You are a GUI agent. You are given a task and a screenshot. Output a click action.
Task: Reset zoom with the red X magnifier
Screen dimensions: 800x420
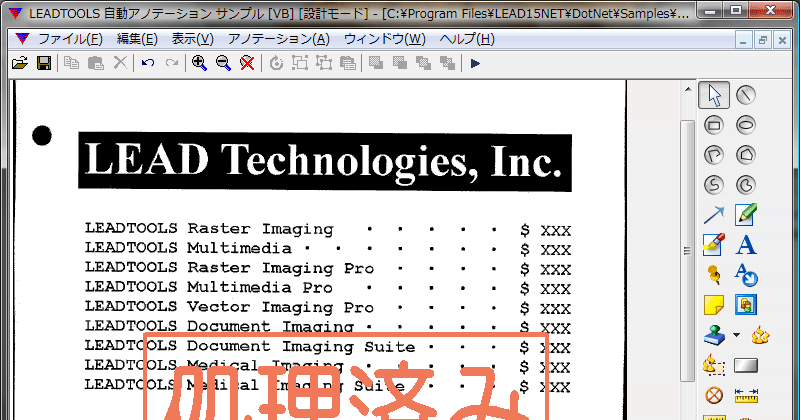tap(247, 63)
